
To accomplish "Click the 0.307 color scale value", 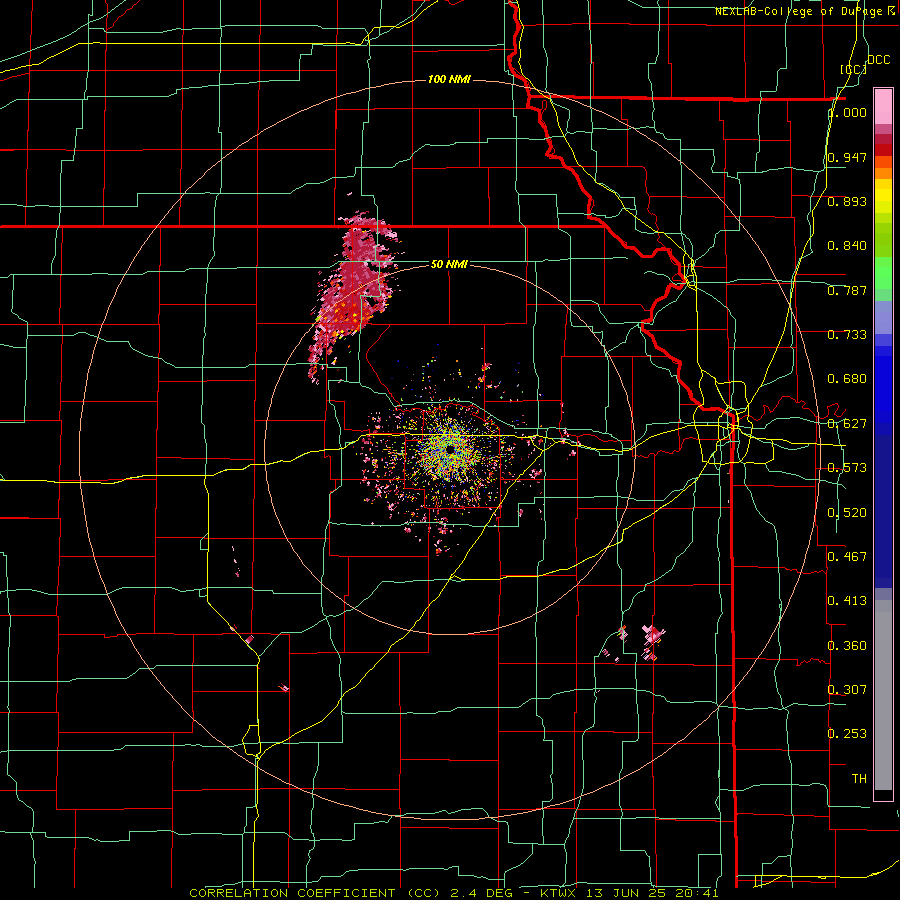I will point(847,689).
